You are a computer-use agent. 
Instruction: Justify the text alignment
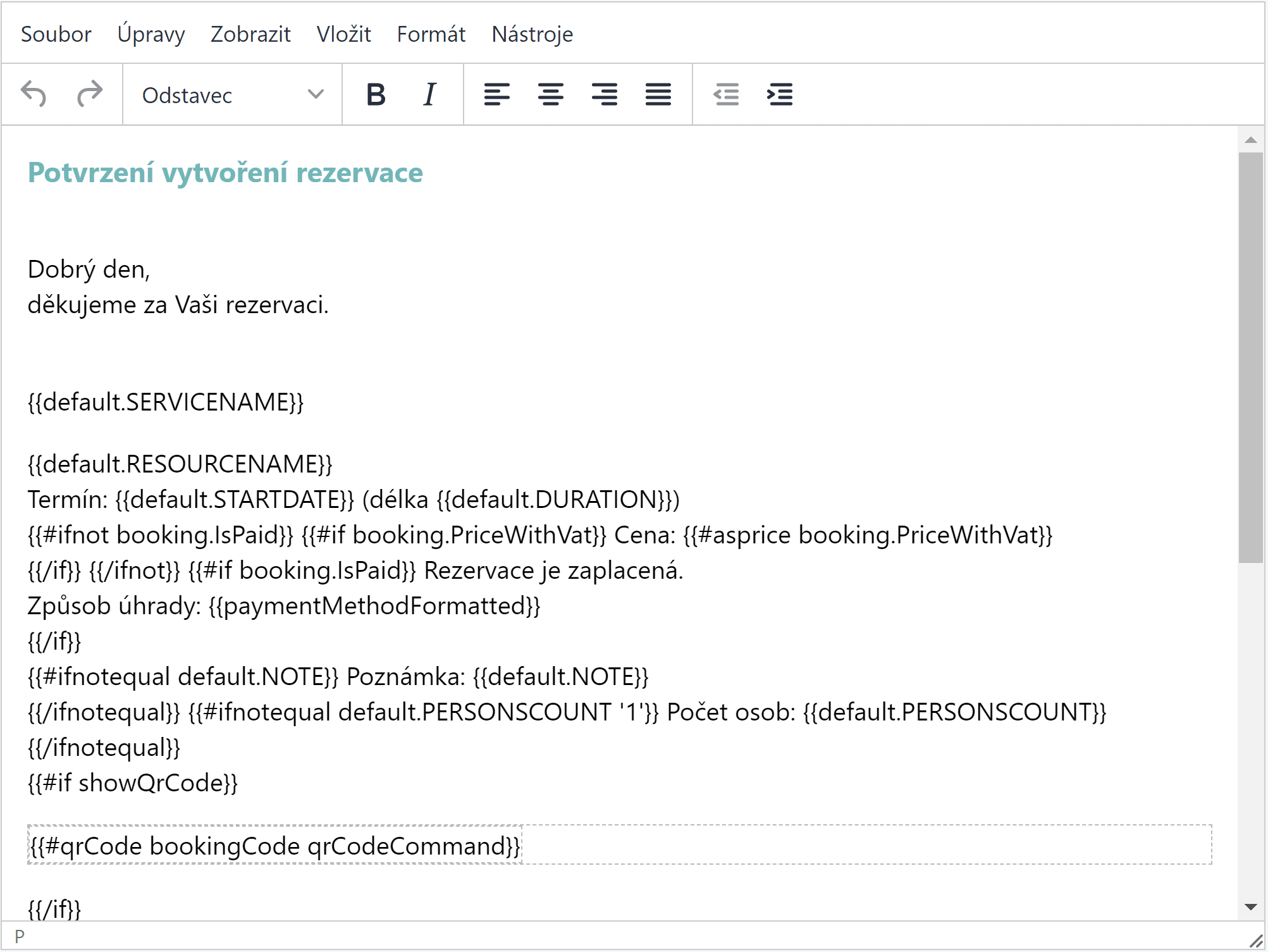(658, 95)
